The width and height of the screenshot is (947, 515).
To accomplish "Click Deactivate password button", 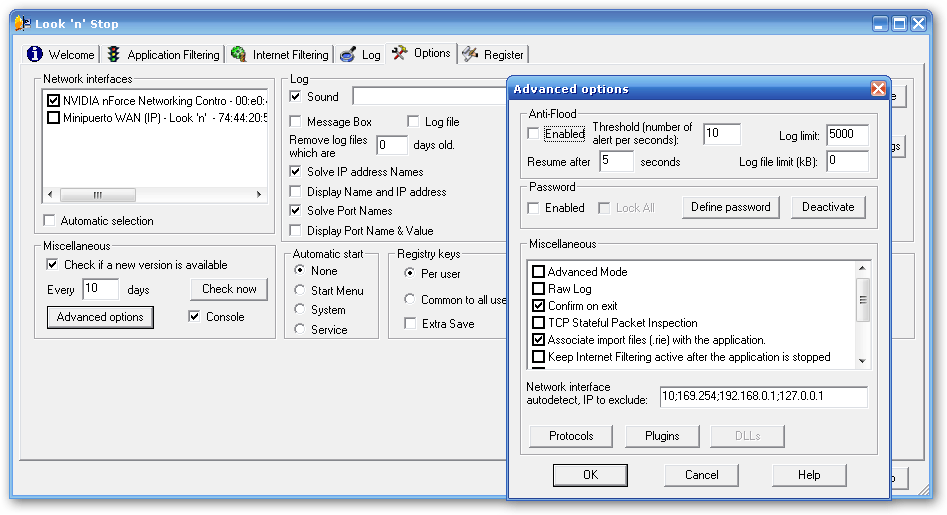I will click(x=828, y=207).
